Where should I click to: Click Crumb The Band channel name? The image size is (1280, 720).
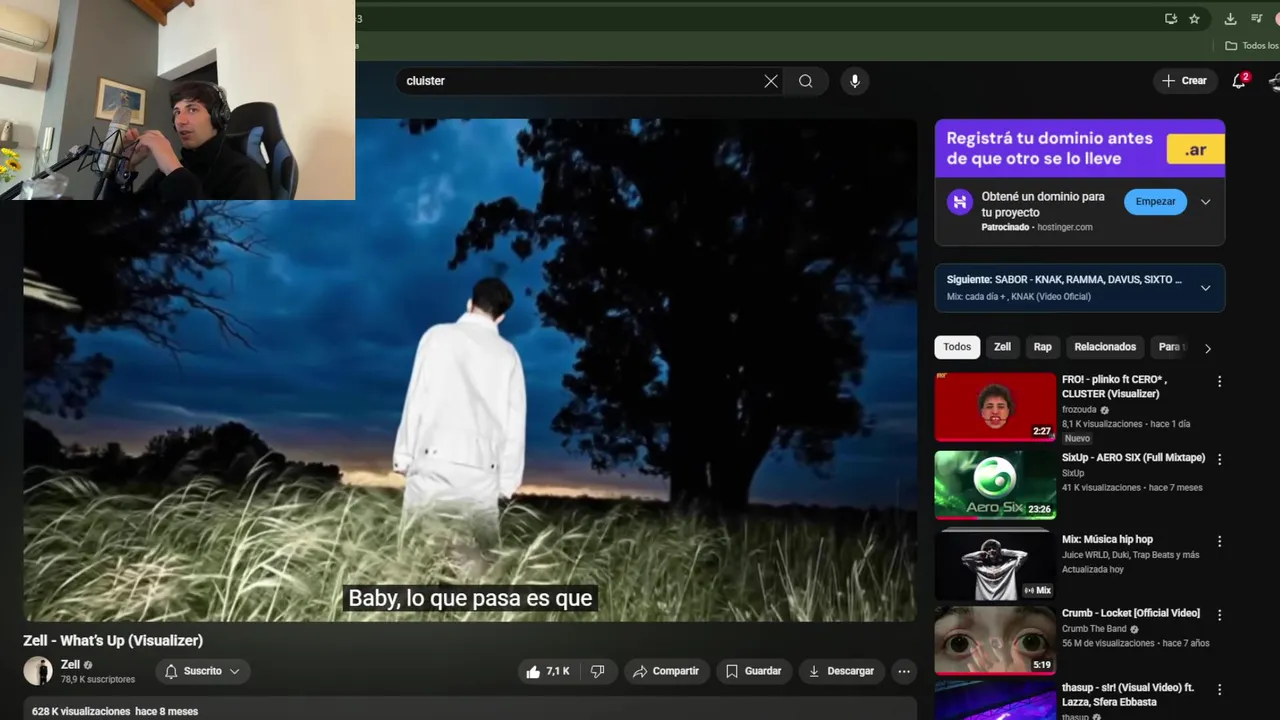[1094, 629]
